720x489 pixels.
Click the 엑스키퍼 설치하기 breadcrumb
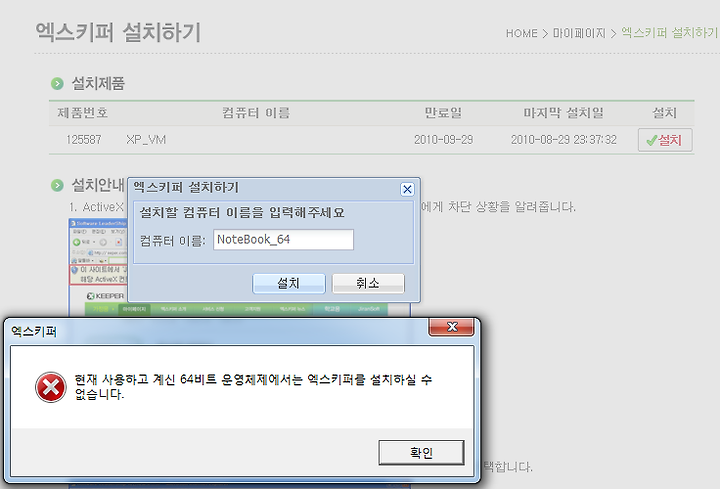pyautogui.click(x=669, y=33)
